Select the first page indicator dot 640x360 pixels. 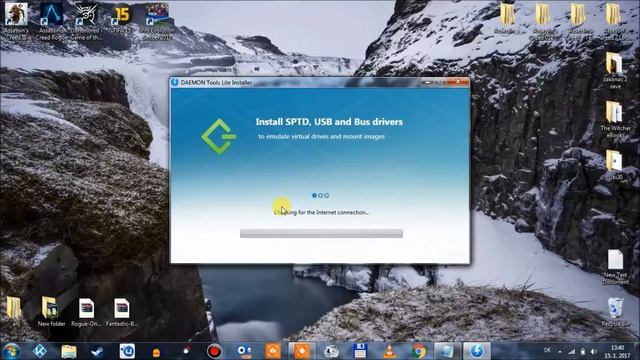(314, 196)
